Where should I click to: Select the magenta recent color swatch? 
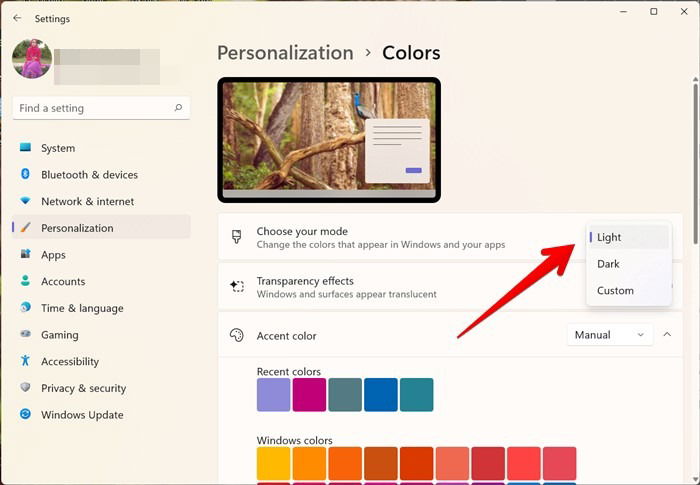pyautogui.click(x=309, y=395)
